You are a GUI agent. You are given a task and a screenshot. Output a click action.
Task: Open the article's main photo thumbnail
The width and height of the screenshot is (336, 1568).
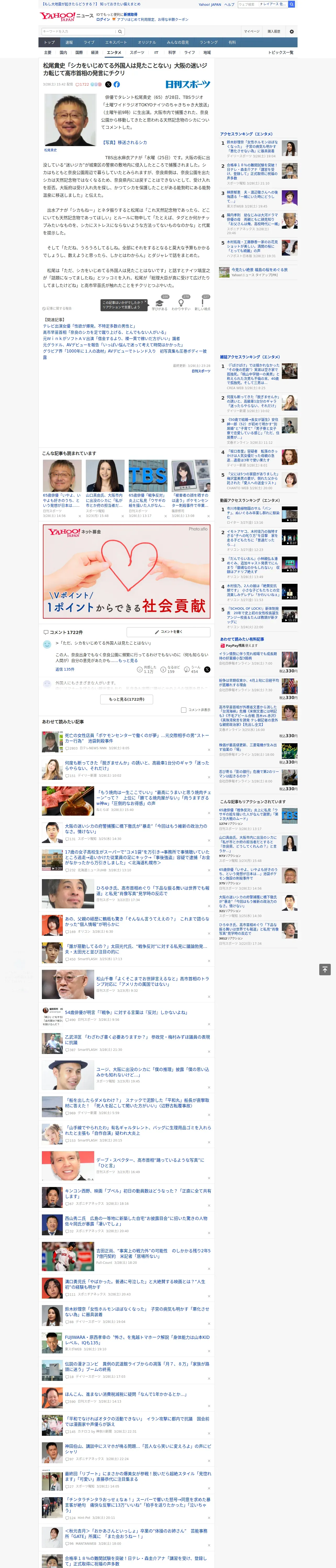[70, 120]
